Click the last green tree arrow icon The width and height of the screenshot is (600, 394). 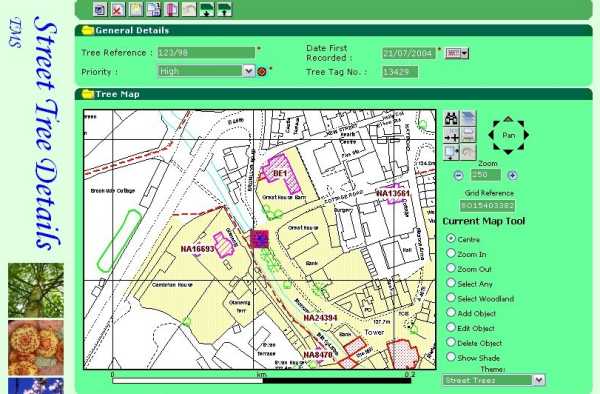coord(224,9)
